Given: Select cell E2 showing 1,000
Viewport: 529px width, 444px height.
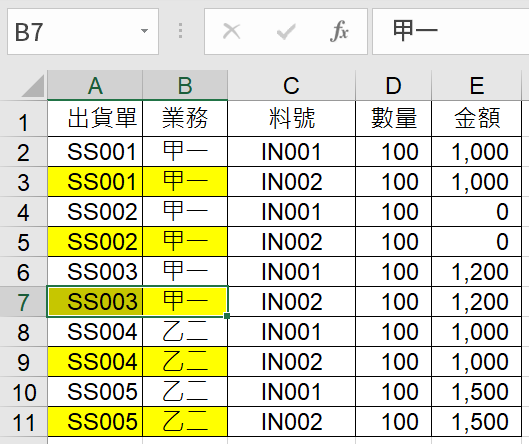Looking at the screenshot, I should (x=477, y=152).
